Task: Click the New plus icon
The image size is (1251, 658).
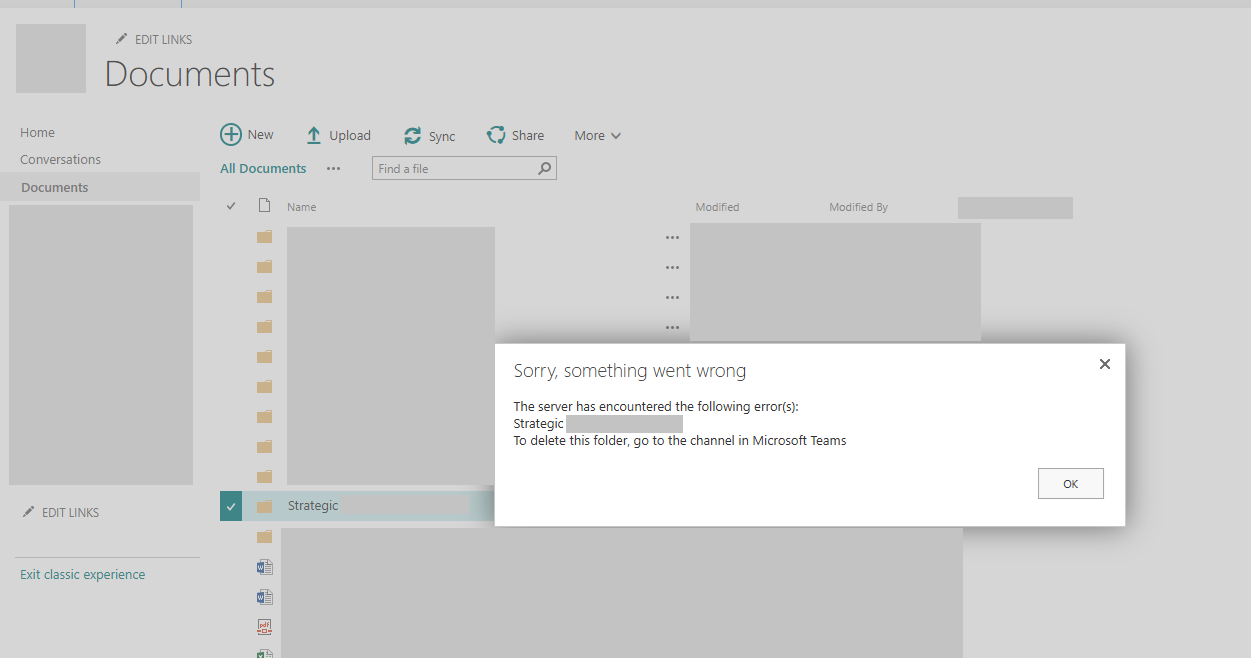Action: (x=231, y=135)
